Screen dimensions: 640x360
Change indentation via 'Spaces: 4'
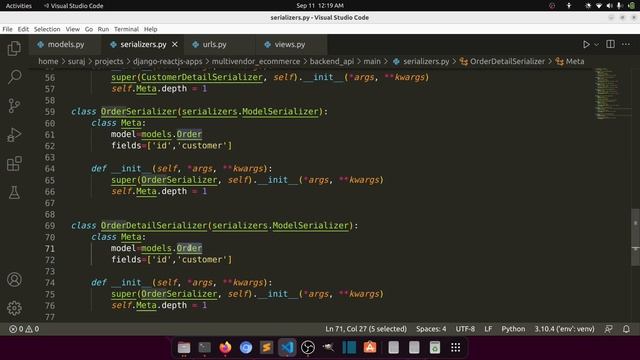coord(431,329)
